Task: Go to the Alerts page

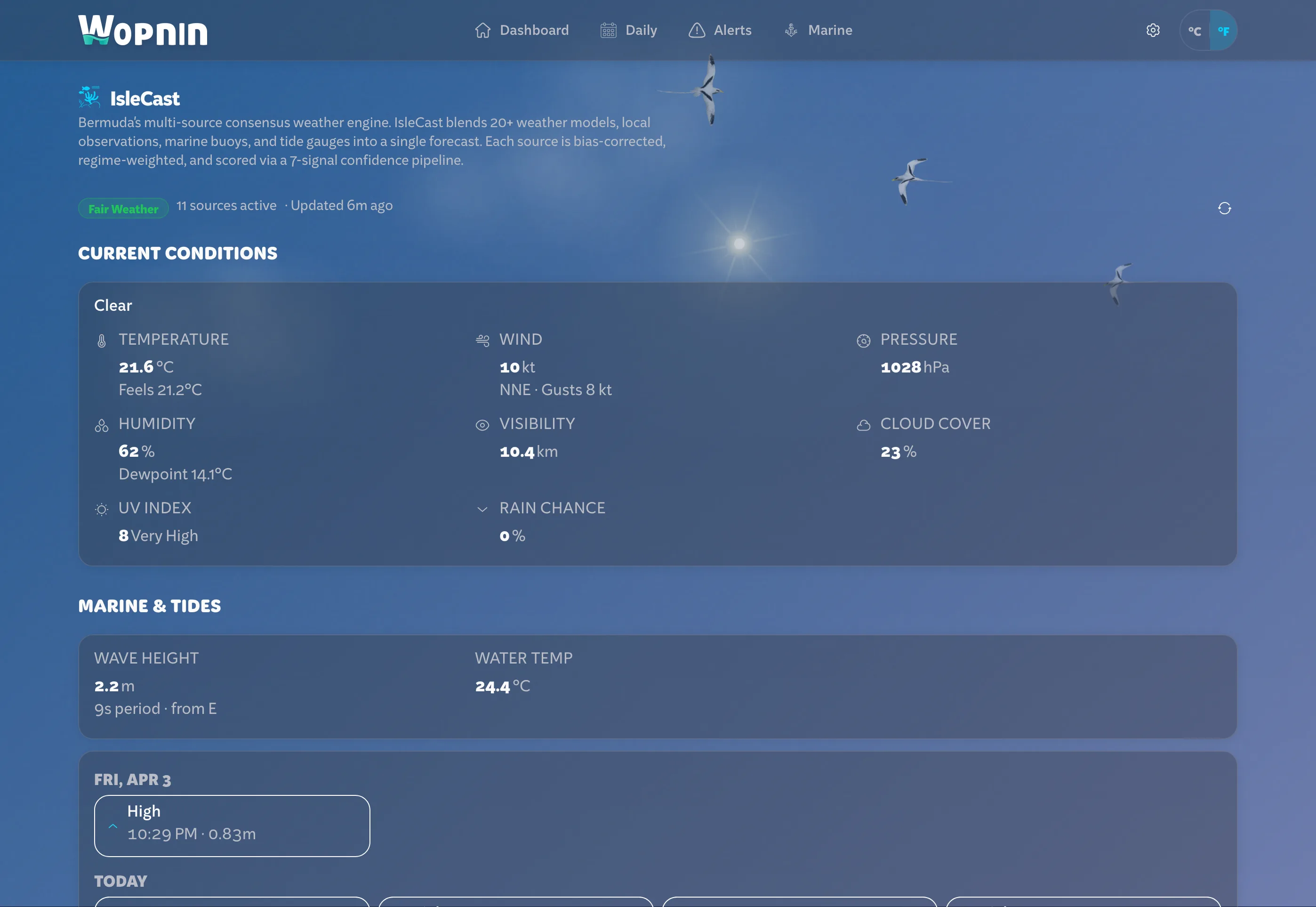Action: tap(720, 30)
